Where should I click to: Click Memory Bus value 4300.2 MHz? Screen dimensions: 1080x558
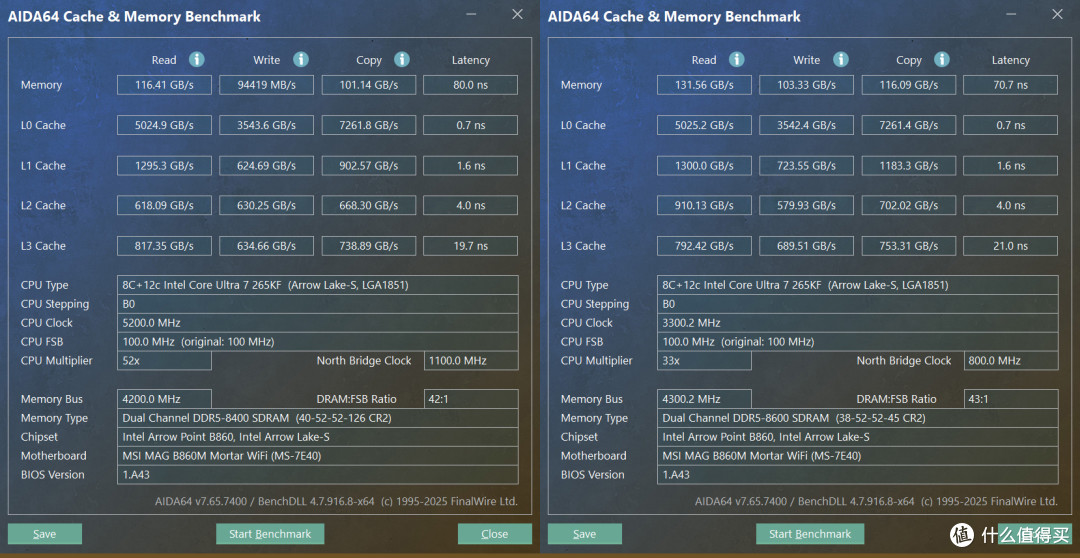coord(704,400)
